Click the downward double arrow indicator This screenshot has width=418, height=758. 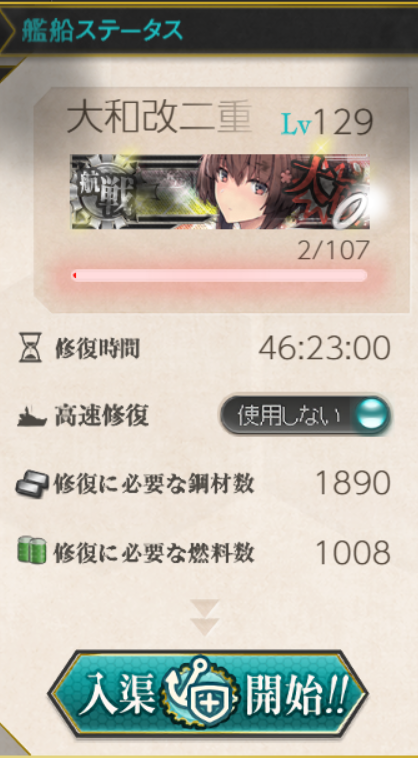[204, 617]
